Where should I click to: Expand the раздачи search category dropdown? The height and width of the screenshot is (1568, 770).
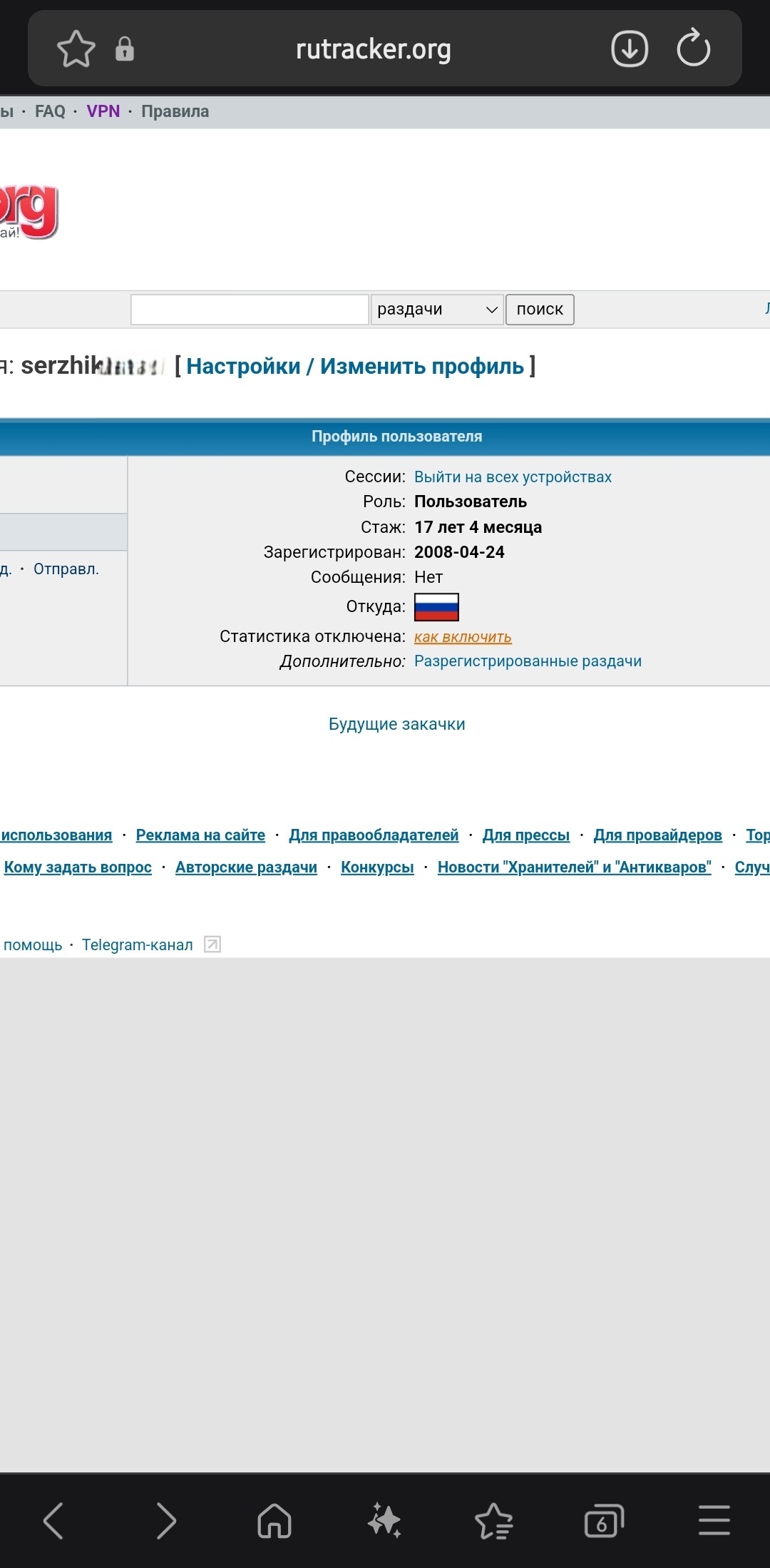click(437, 310)
